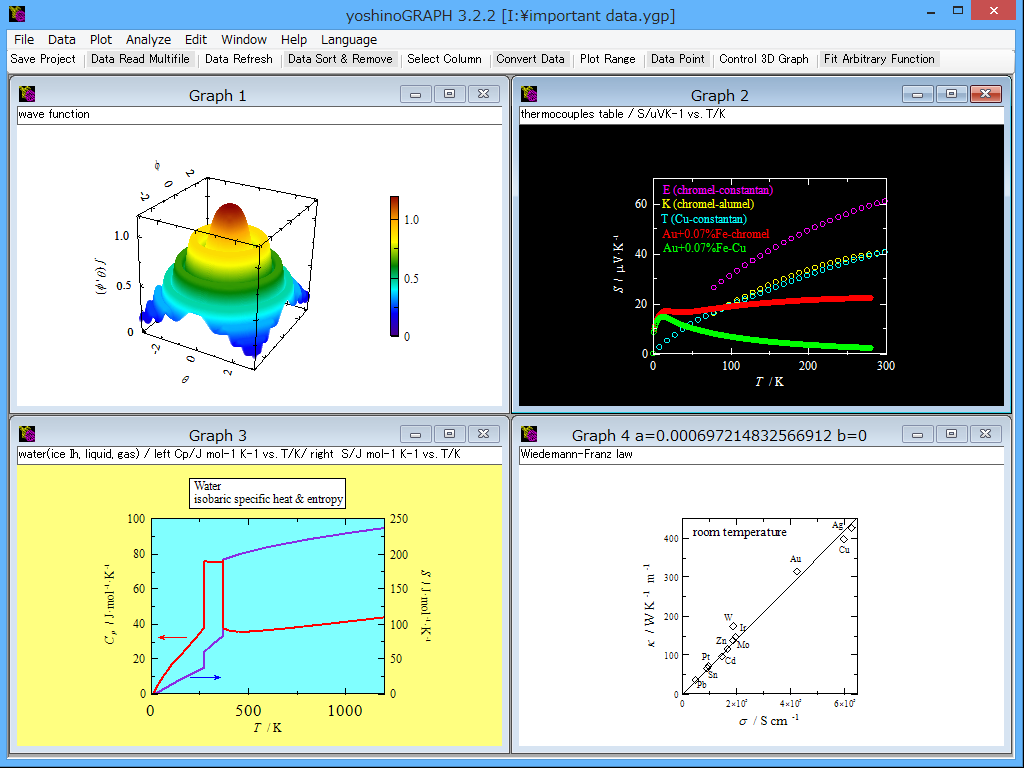Click Data Refresh in the toolbar
This screenshot has height=768, width=1024.
pos(238,59)
